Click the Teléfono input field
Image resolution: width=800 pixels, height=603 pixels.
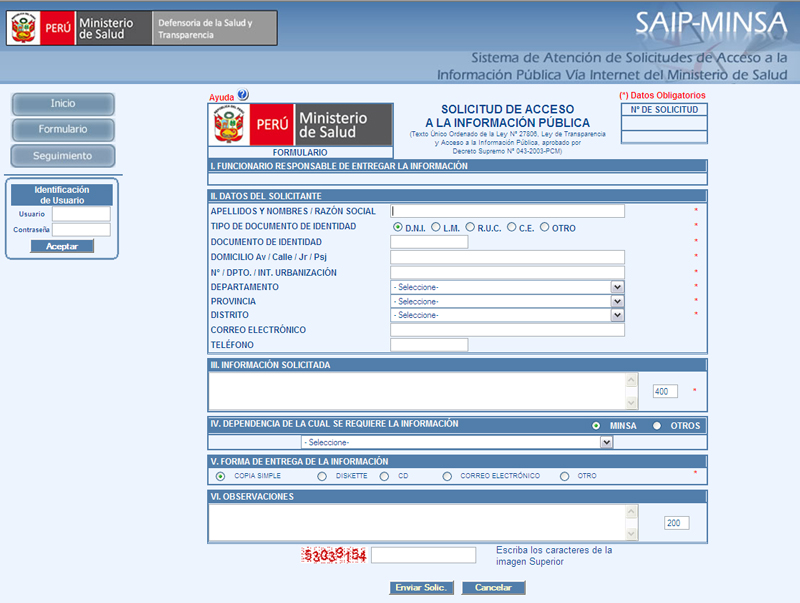[x=429, y=345]
